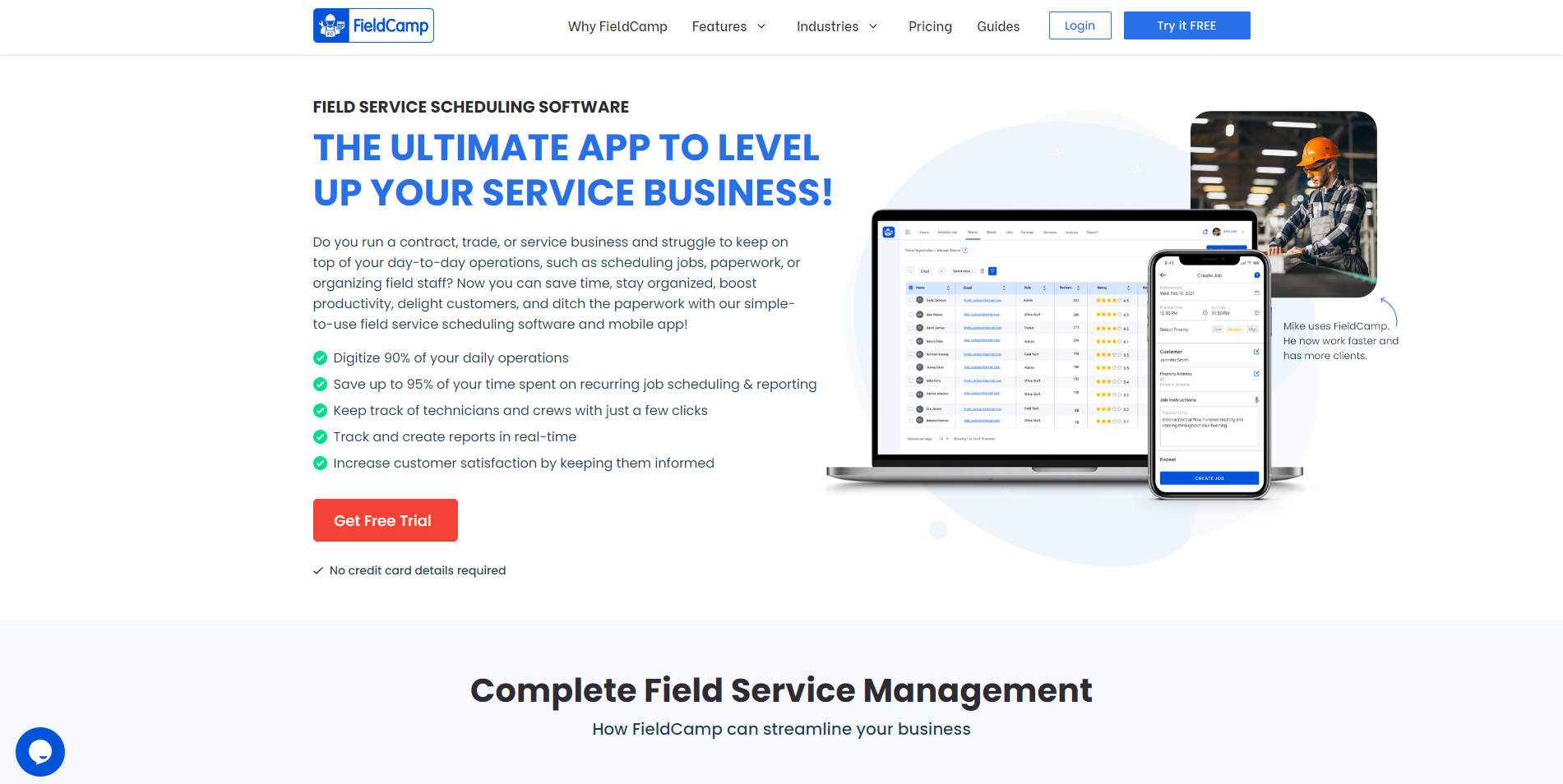Click 'Complete Field Service Management' heading
The image size is (1563, 784).
781,690
